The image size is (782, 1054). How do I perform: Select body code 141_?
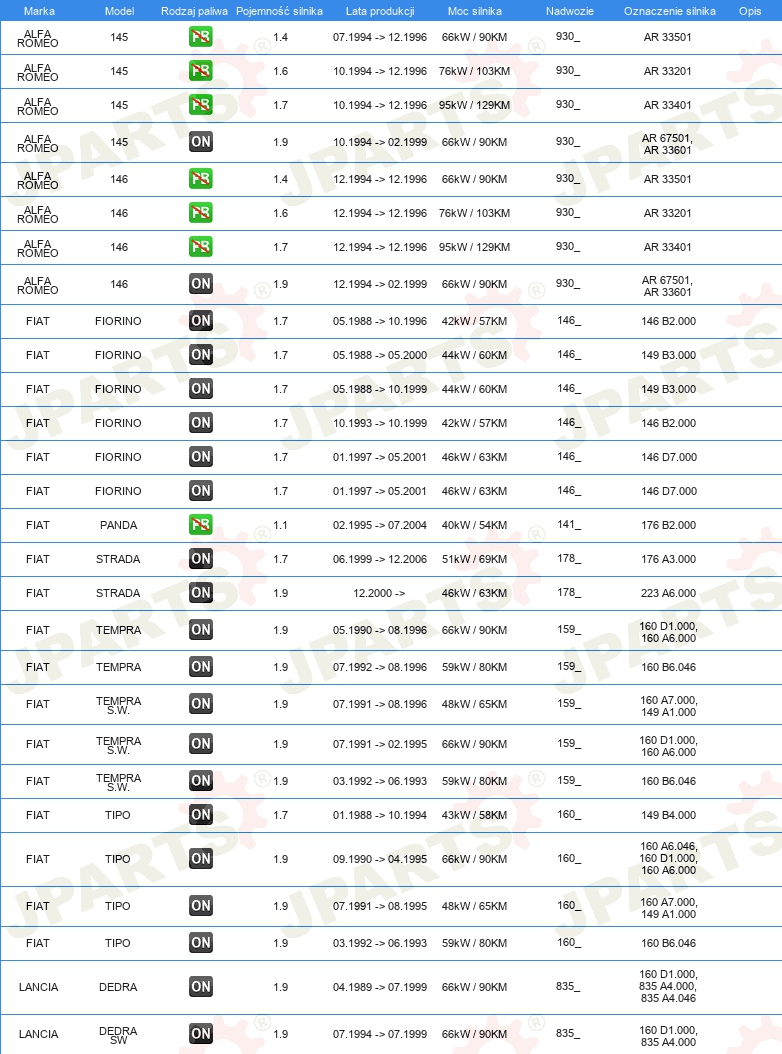point(568,524)
